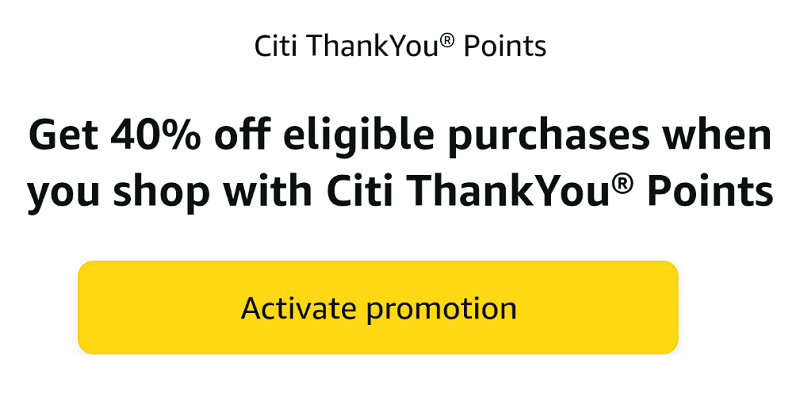The image size is (800, 394).
Task: Click the word "shop" in the headline
Action: (x=162, y=191)
